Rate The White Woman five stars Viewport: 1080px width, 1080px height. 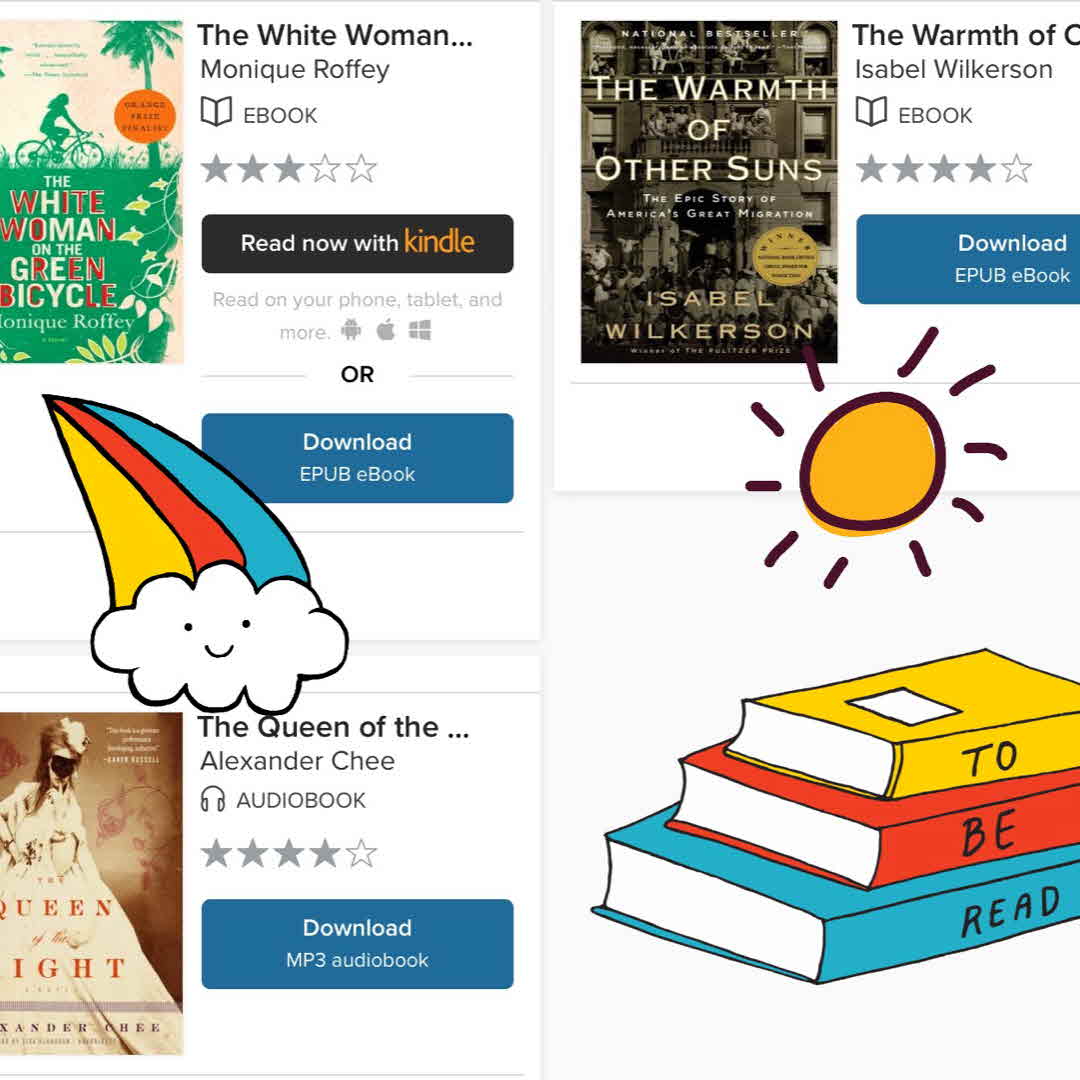click(362, 169)
